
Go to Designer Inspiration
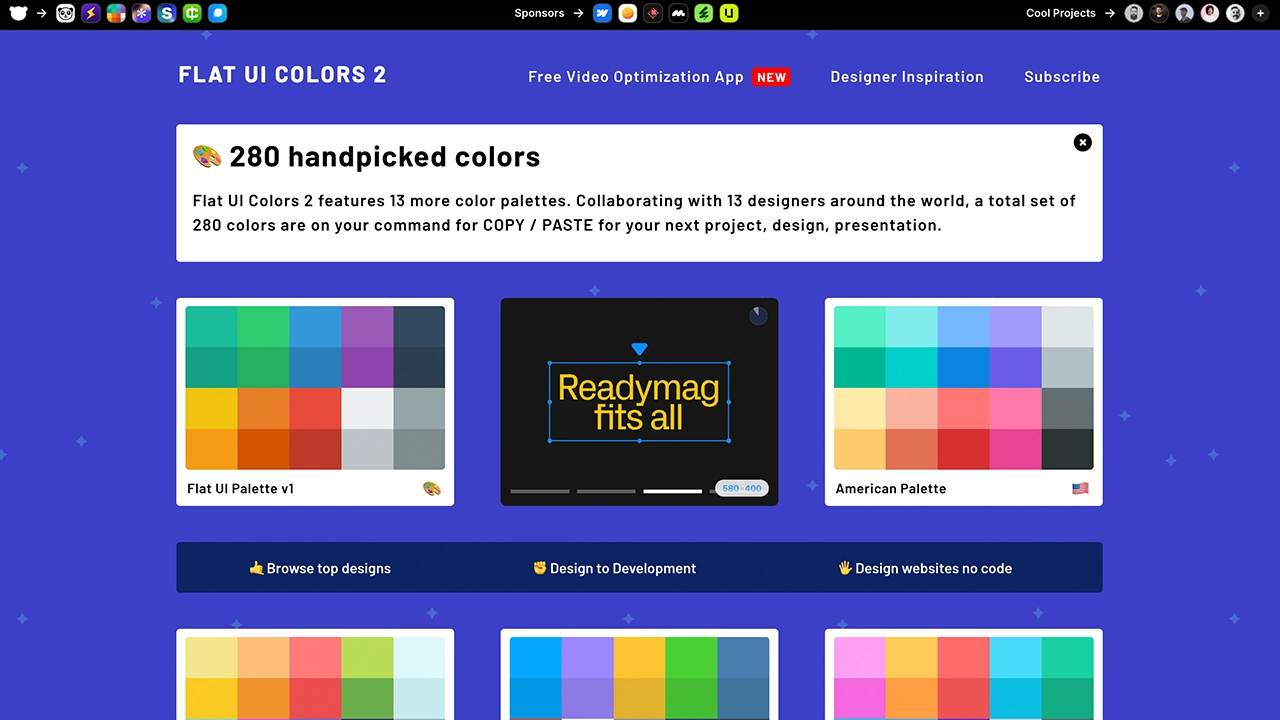pyautogui.click(x=906, y=77)
